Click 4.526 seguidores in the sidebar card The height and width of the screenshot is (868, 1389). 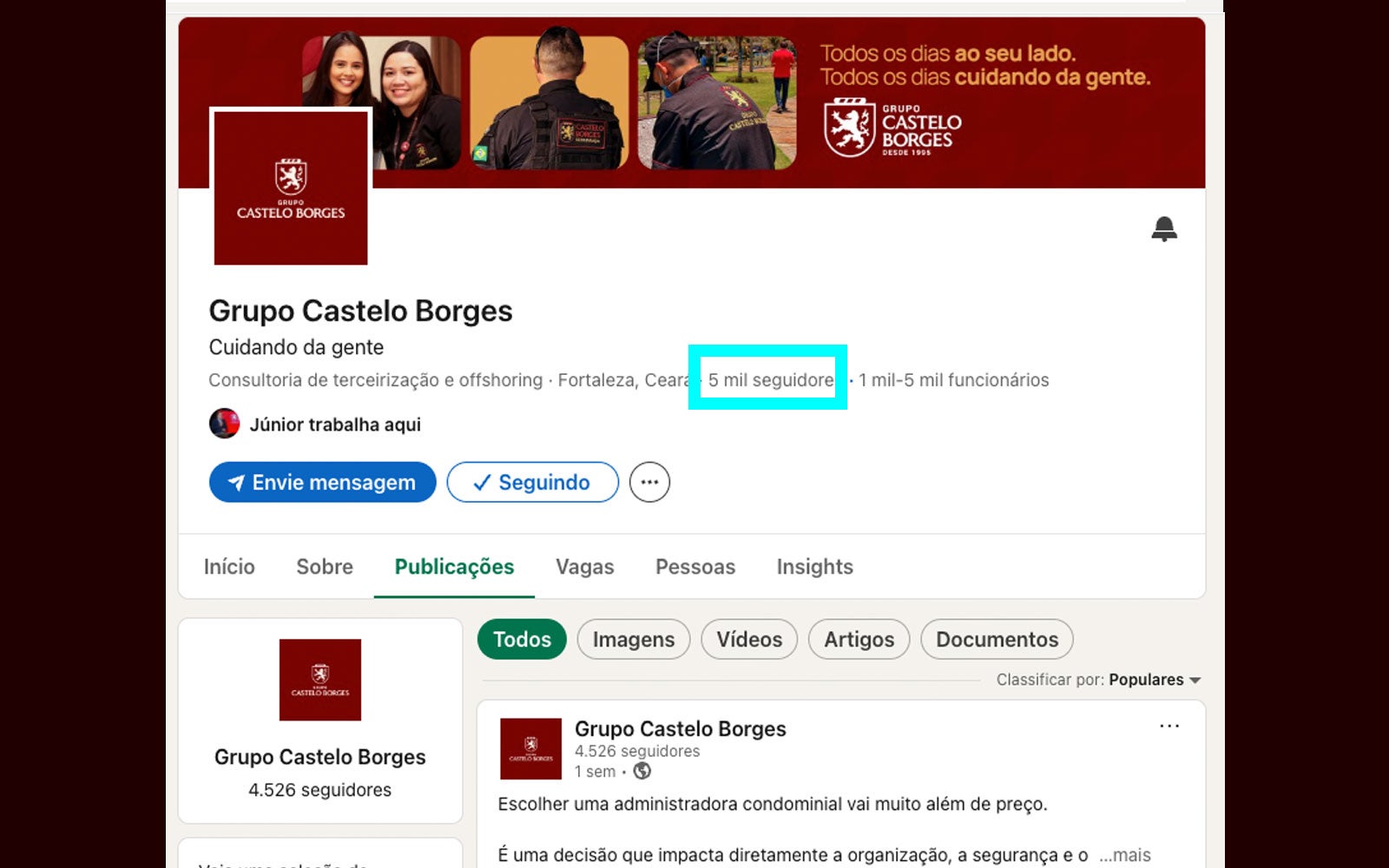(x=319, y=790)
